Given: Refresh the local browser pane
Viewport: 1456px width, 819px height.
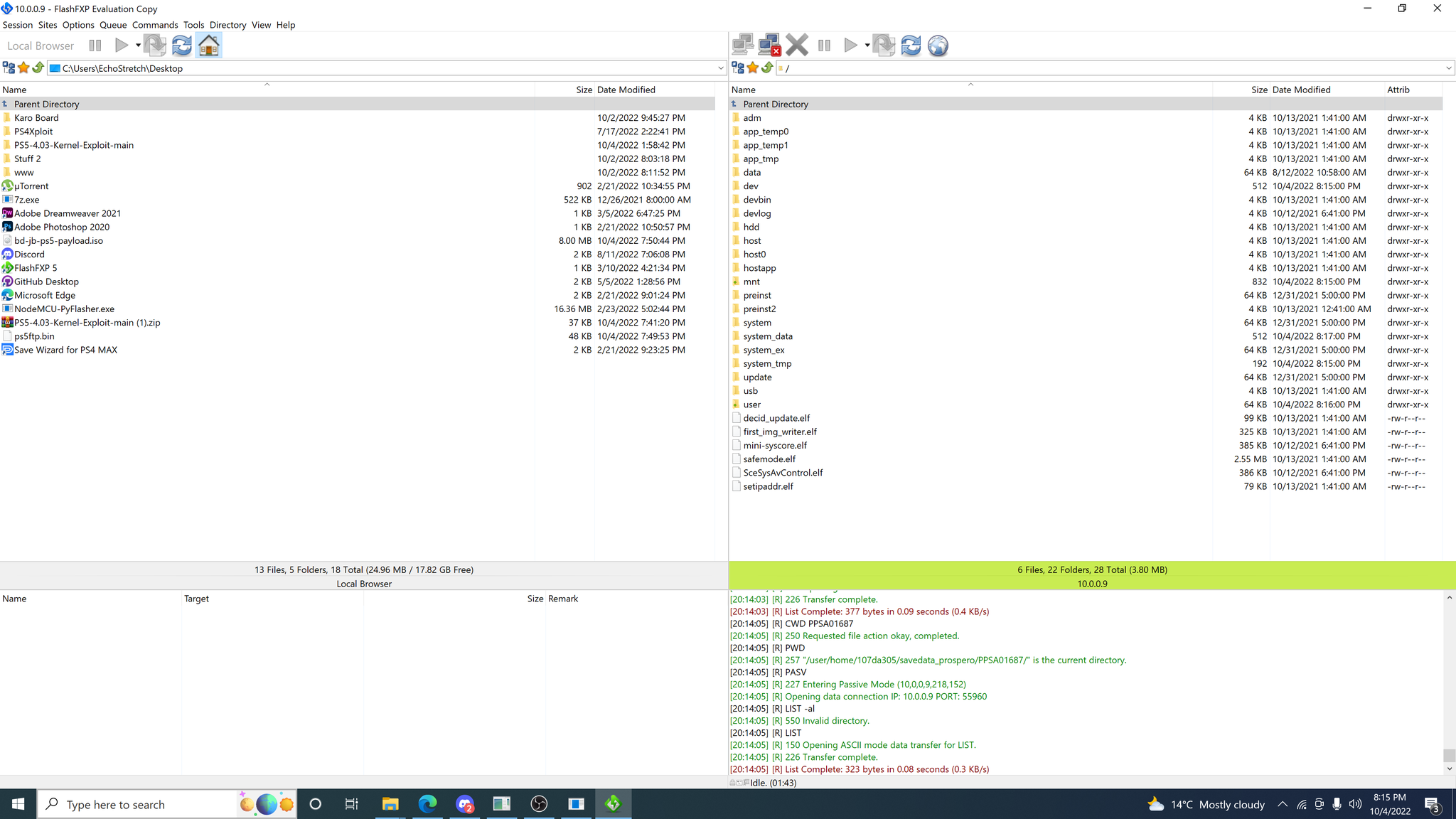Looking at the screenshot, I should [x=181, y=45].
